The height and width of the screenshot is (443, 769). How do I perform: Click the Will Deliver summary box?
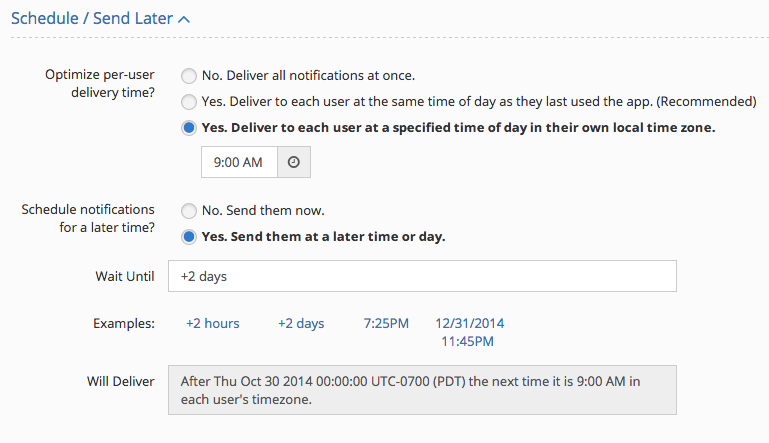tap(422, 390)
